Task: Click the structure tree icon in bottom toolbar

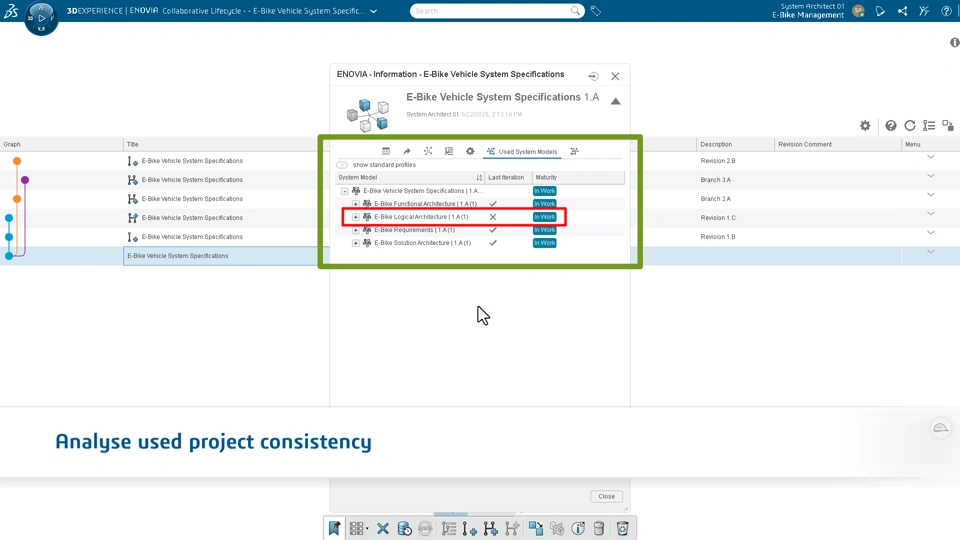Action: tap(449, 528)
